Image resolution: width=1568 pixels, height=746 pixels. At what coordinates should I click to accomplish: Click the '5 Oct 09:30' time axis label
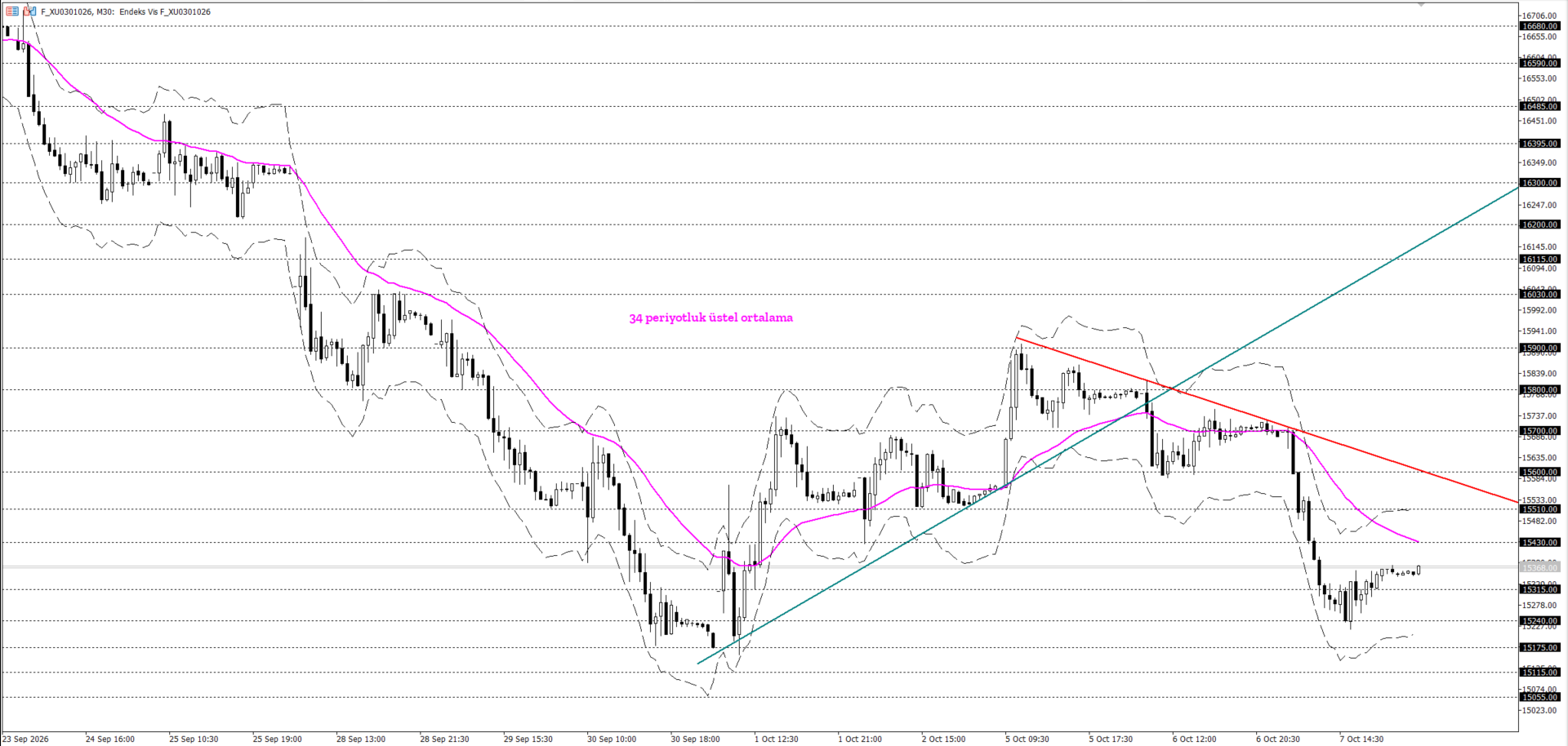click(1027, 739)
